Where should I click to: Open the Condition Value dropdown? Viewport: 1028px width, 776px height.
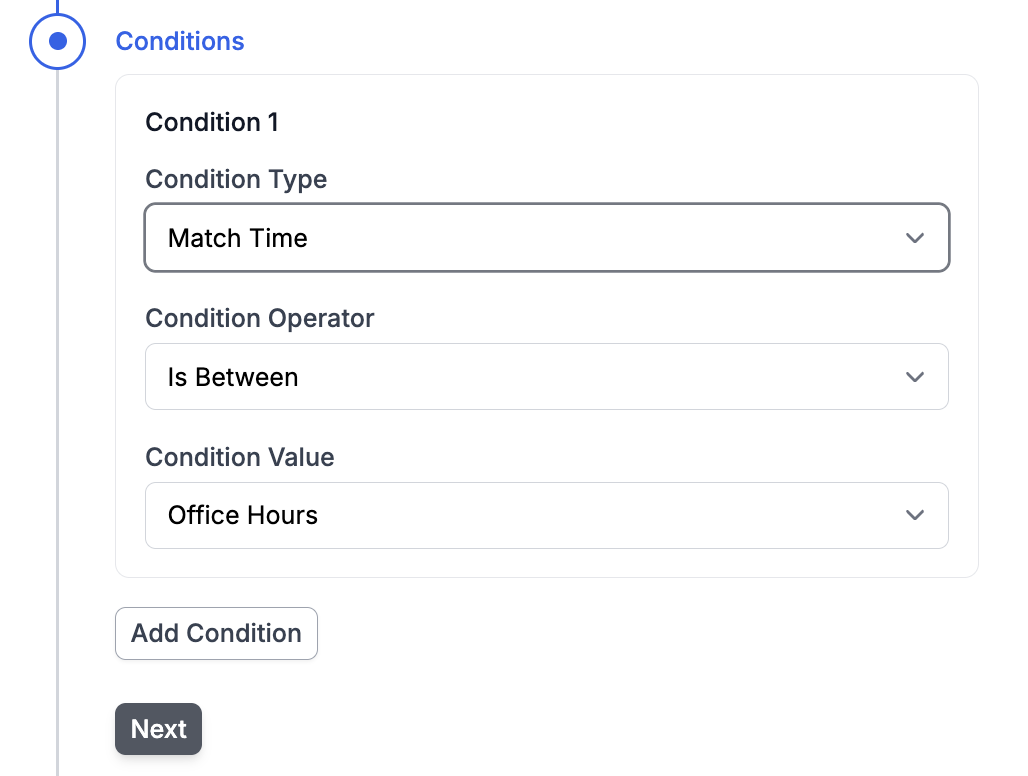546,515
